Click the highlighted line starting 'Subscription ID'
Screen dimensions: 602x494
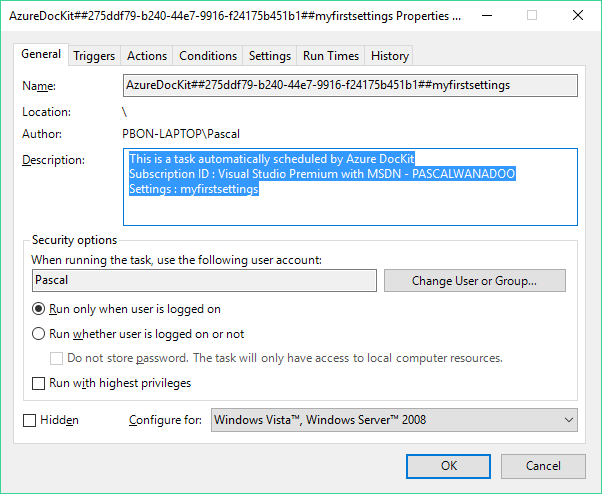pos(322,174)
